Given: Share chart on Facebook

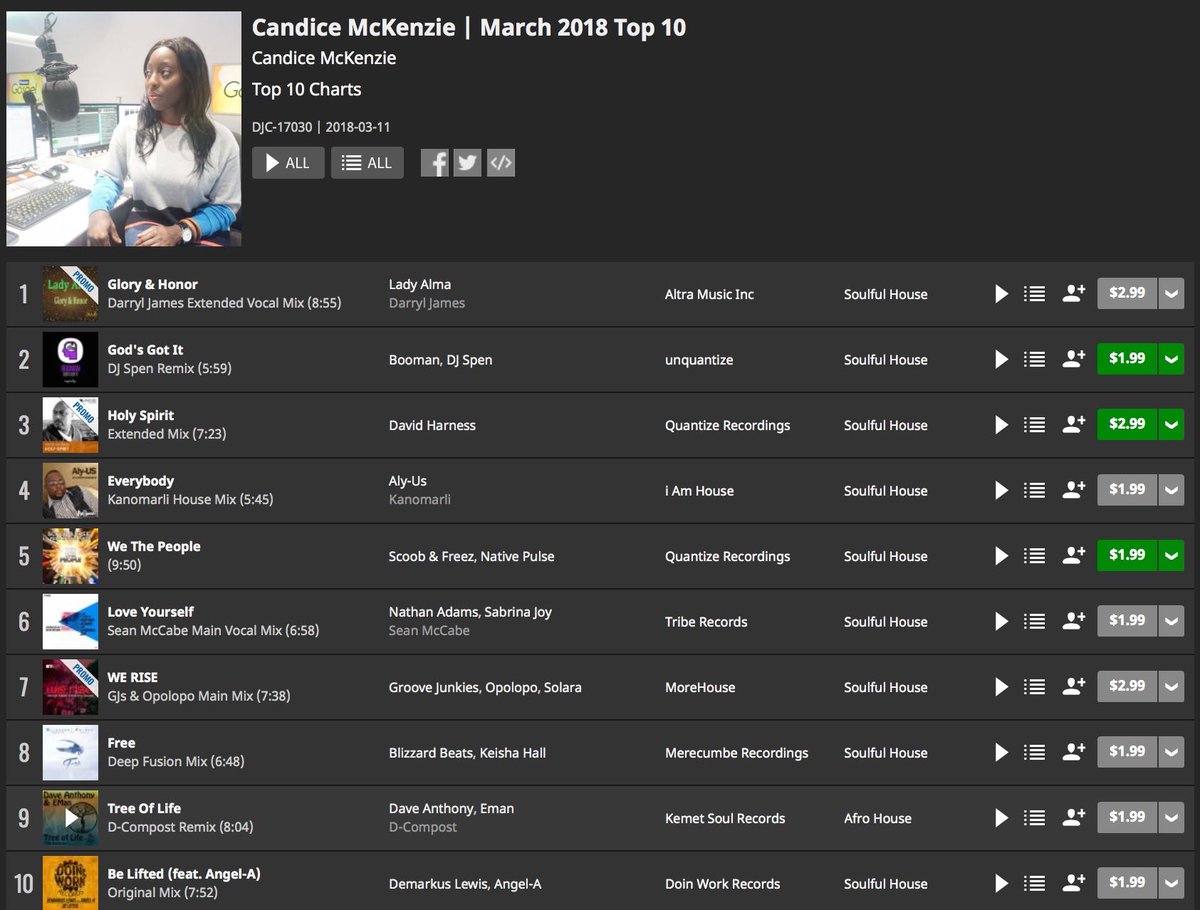Looking at the screenshot, I should tap(435, 163).
